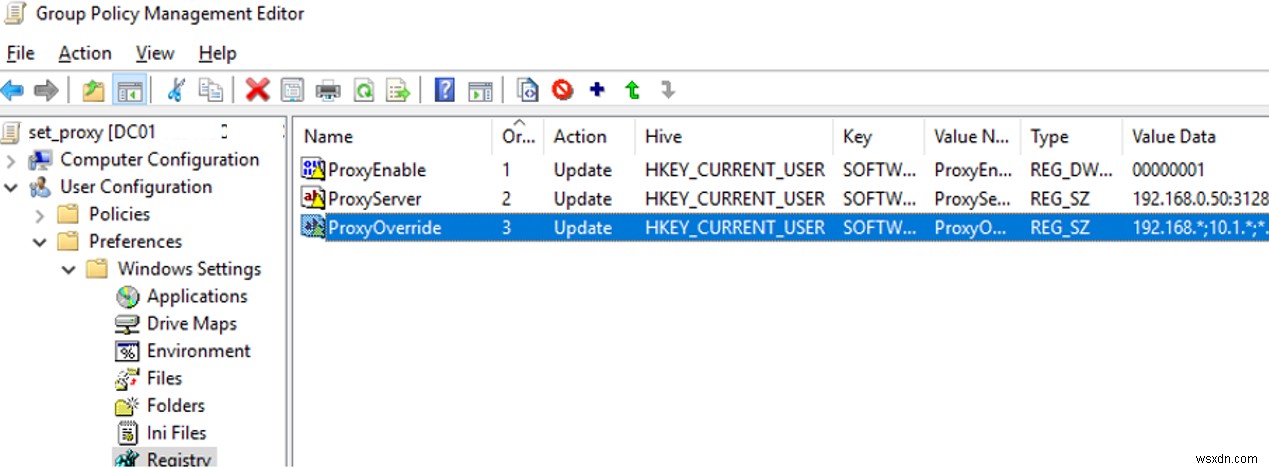Click the REG_DW... type cell
Viewport: 1269px width, 469px height.
1070,170
